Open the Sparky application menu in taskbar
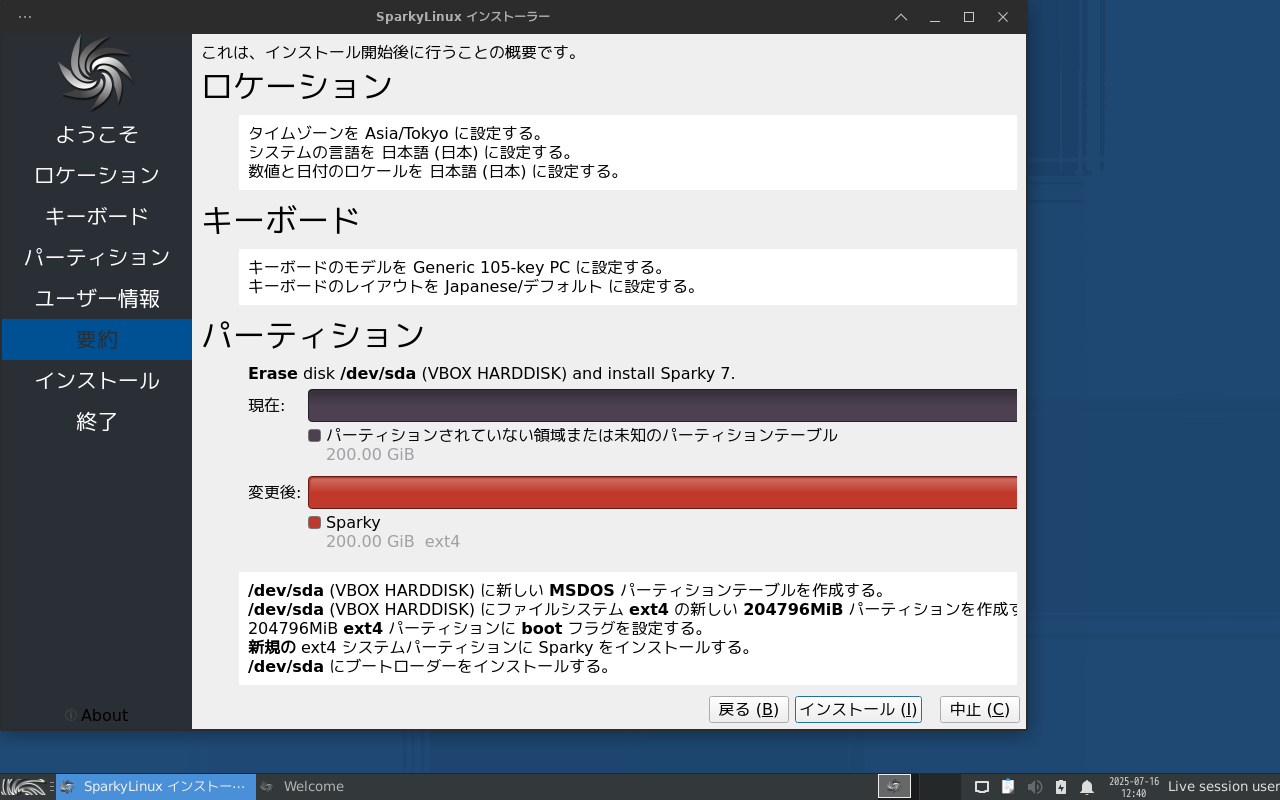Screen dimensions: 1280x800 click(24, 786)
